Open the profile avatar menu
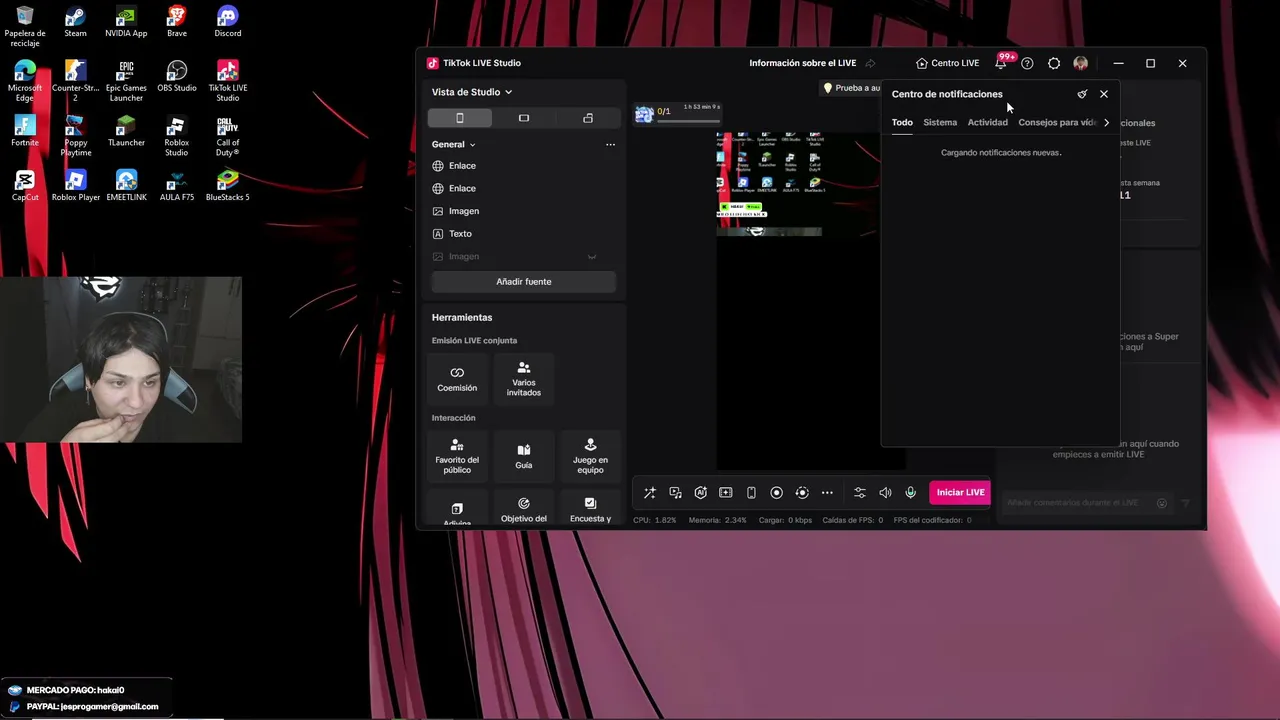Image resolution: width=1280 pixels, height=720 pixels. 1081,63
